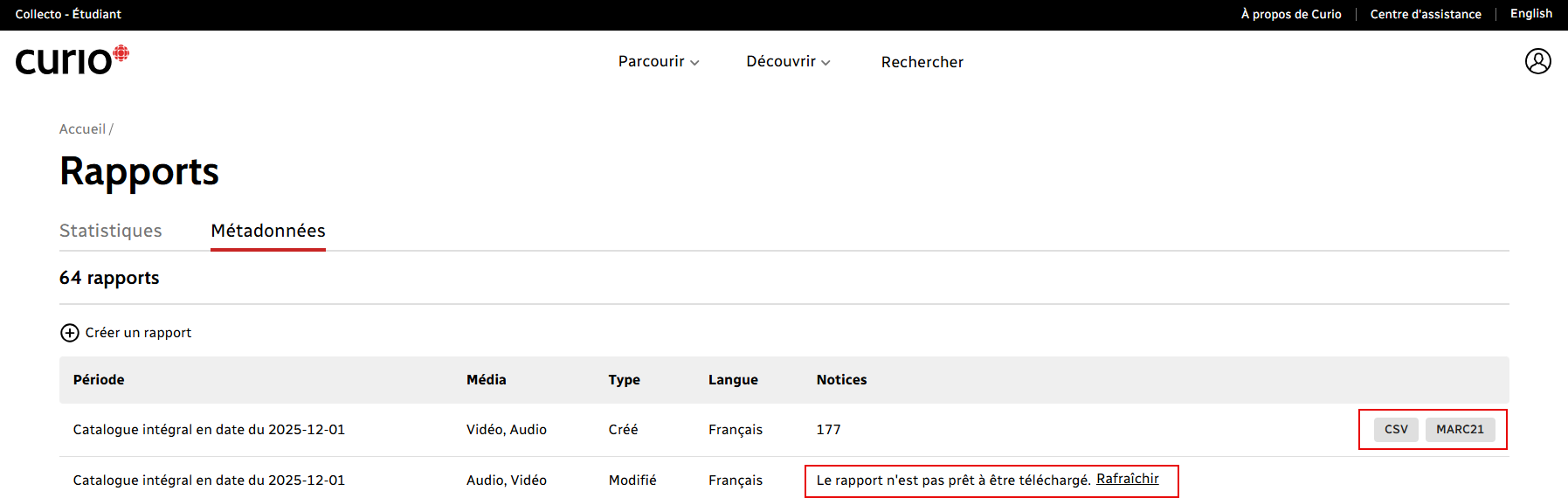Download the report in MARC21 format
Viewport: 1568px width, 498px height.
pos(1460,430)
